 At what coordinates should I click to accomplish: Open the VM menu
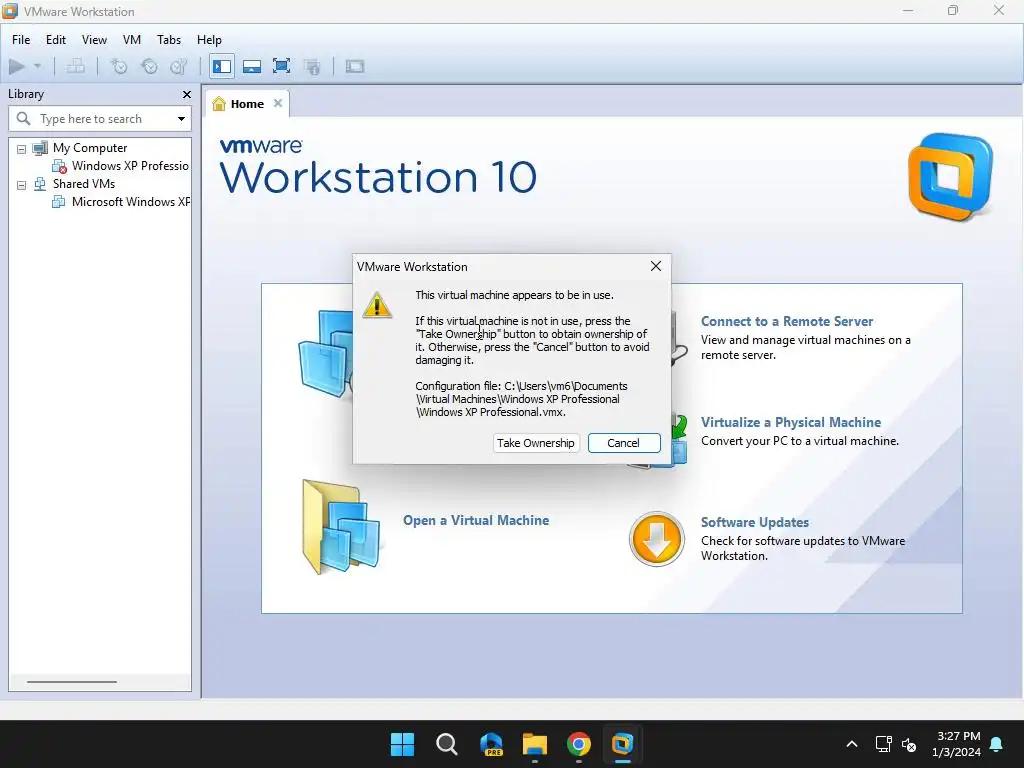(132, 40)
